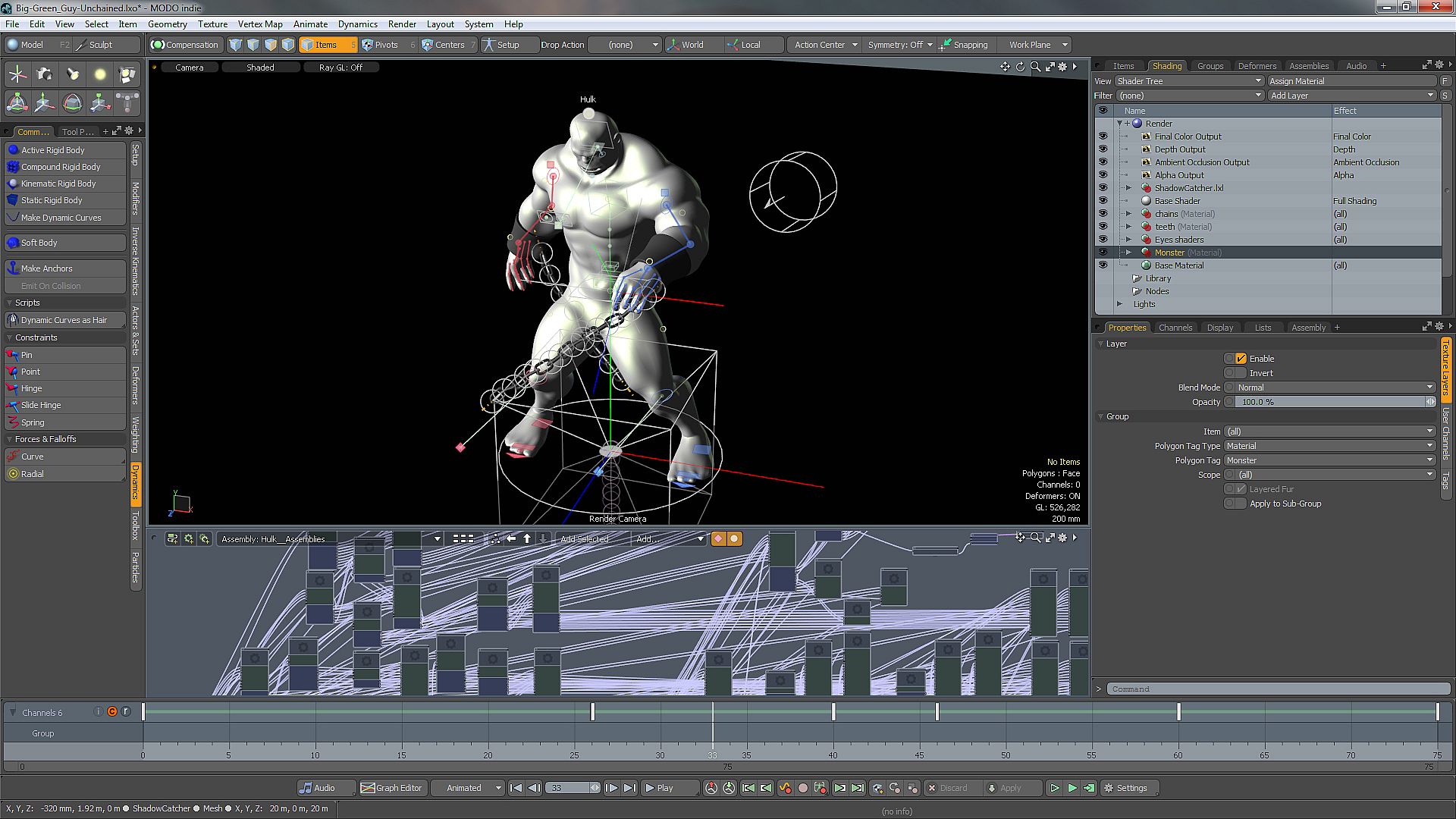The height and width of the screenshot is (819, 1456).
Task: Select the Soft Body tool
Action: [39, 243]
